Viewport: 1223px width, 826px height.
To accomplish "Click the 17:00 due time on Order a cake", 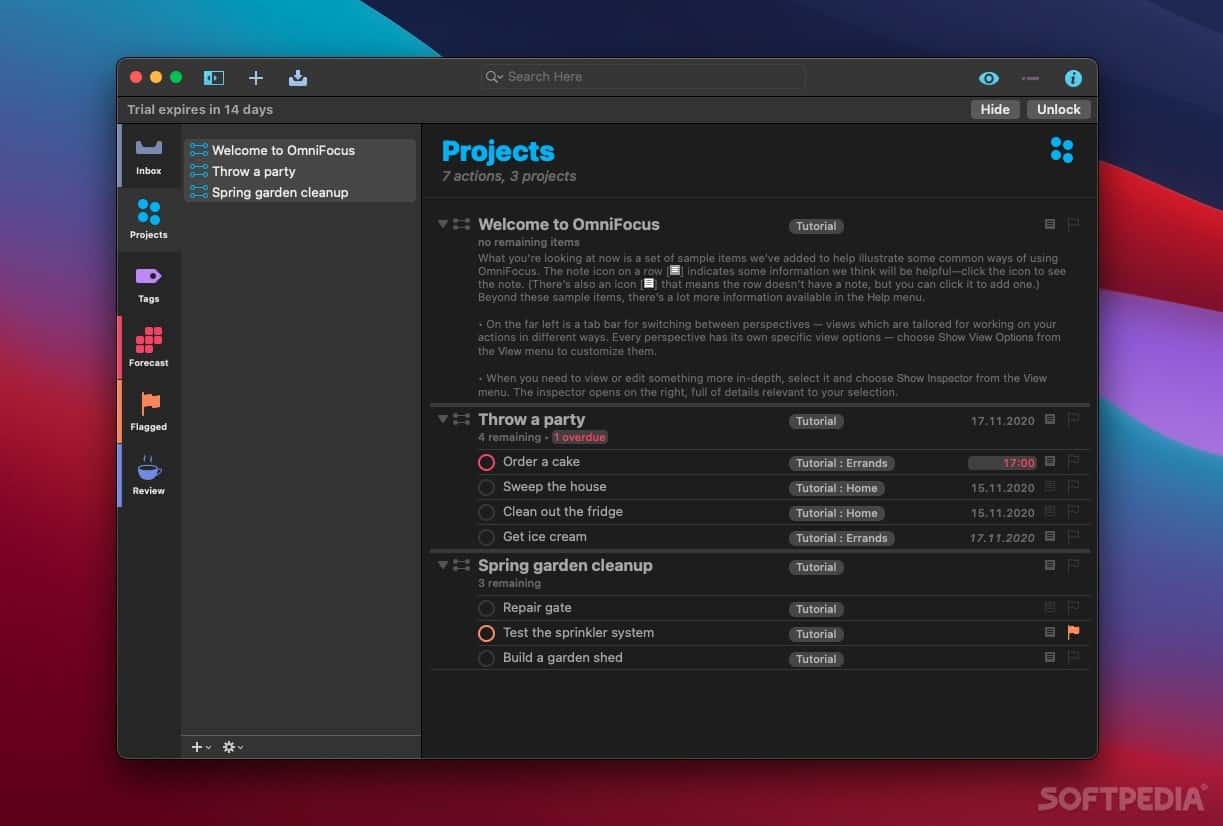I will [x=1002, y=463].
